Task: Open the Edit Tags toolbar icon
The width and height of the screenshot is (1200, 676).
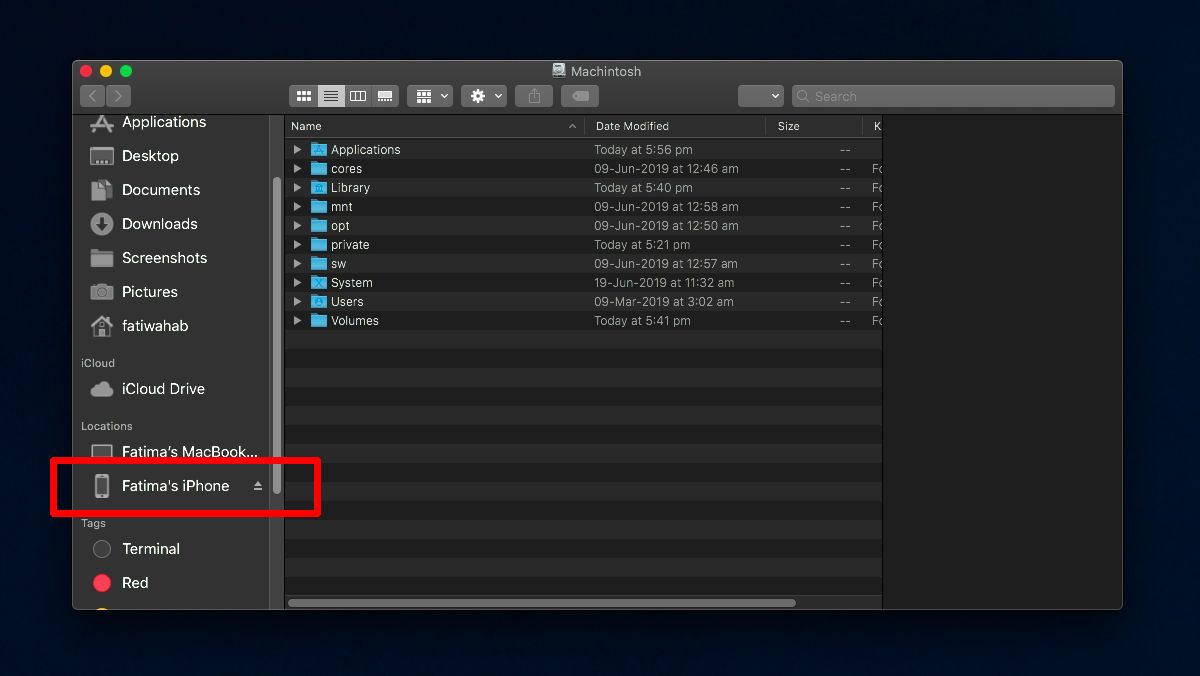Action: 579,96
